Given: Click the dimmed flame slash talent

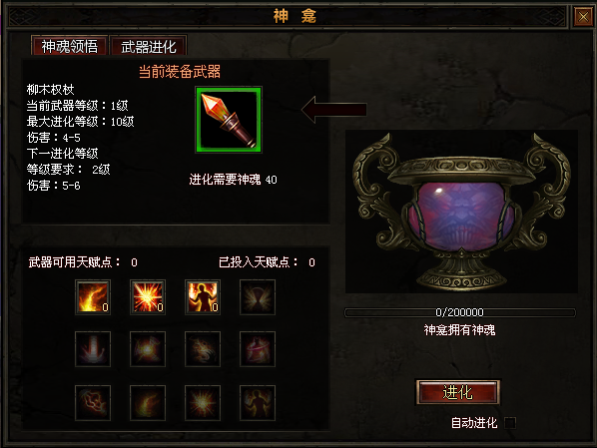Looking at the screenshot, I should point(148,403).
